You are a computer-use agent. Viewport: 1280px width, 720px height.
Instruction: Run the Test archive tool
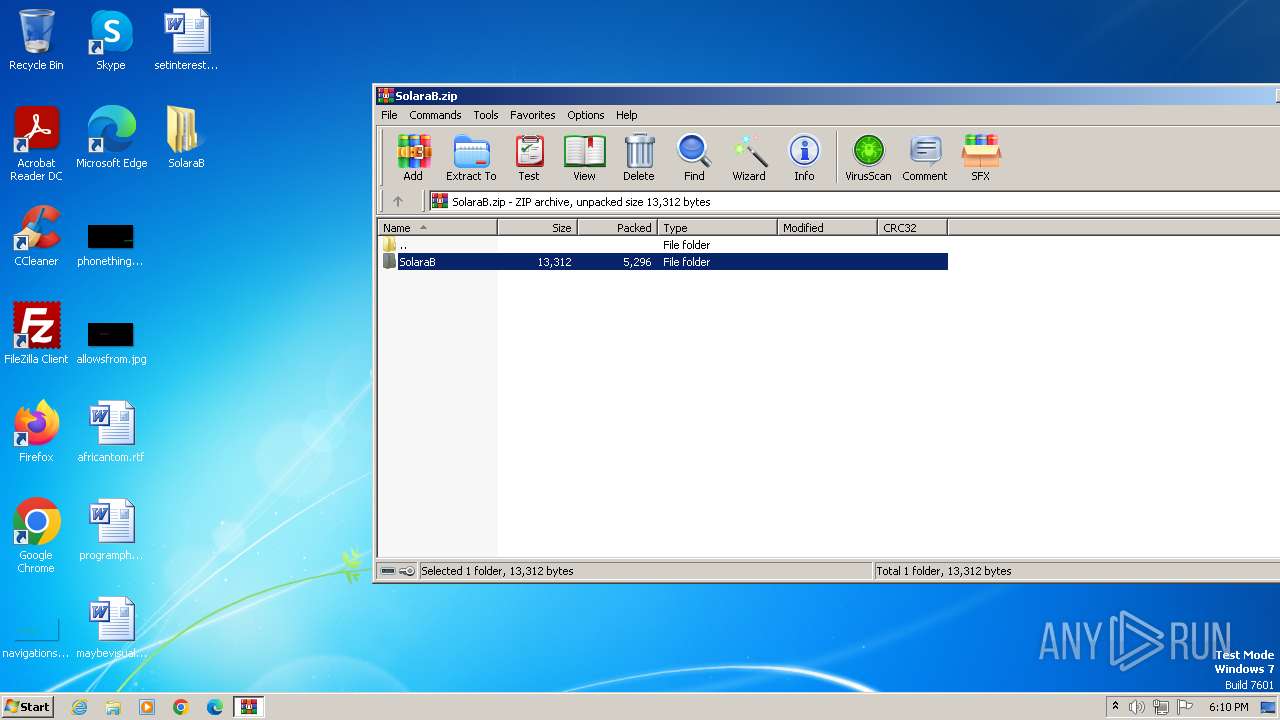tap(528, 158)
